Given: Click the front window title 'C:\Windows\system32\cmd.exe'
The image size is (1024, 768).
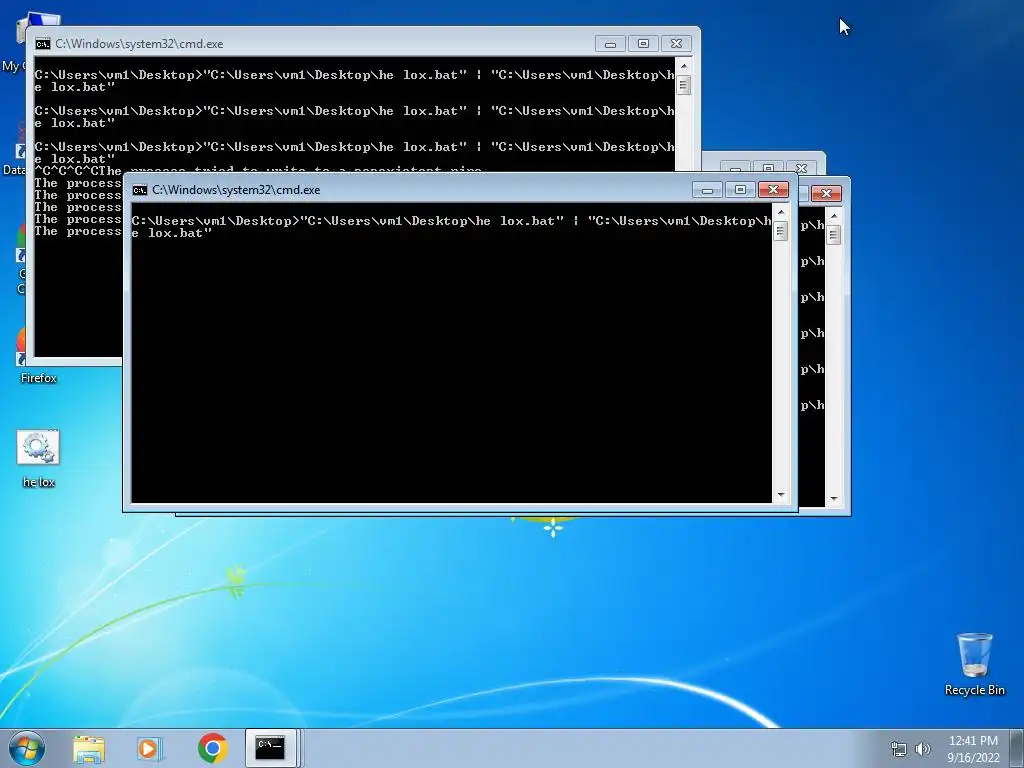Looking at the screenshot, I should (x=236, y=190).
